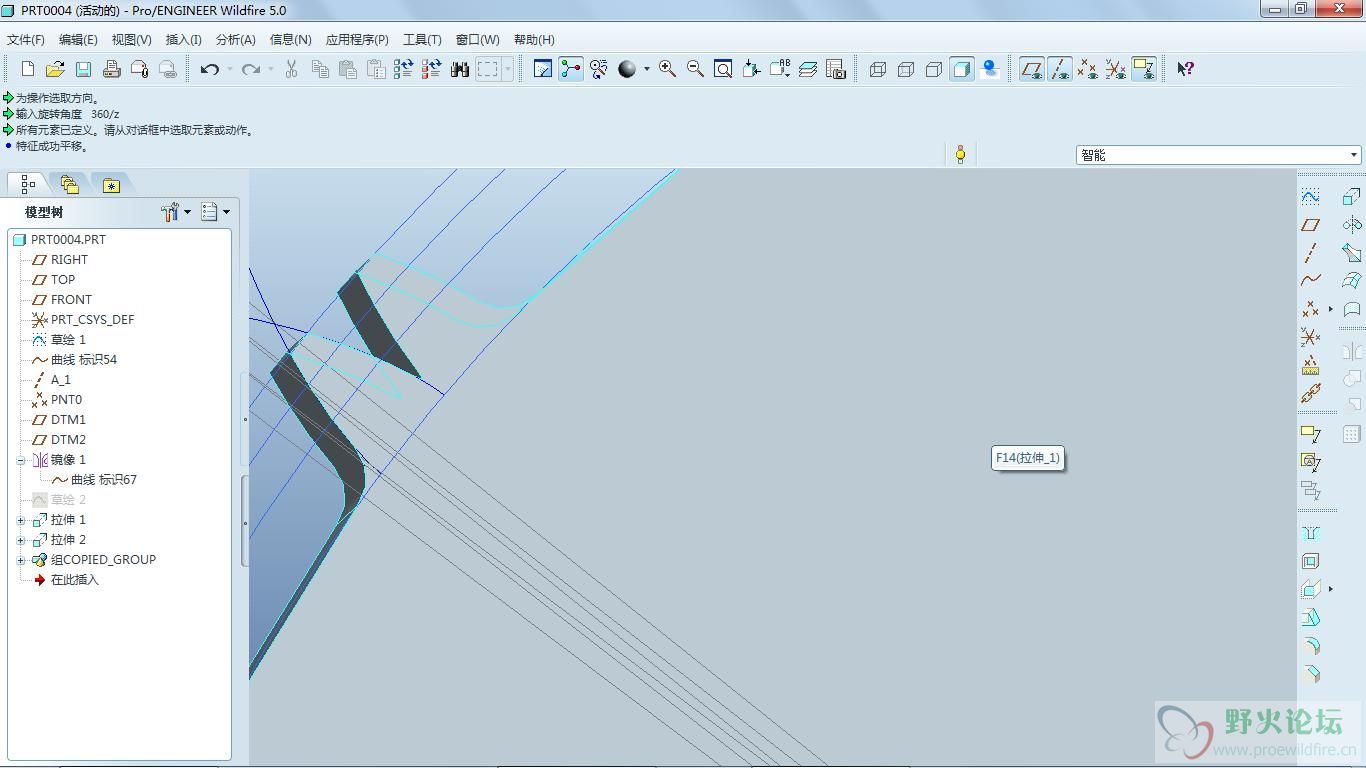This screenshot has height=768, width=1366.
Task: Regenerate the model
Action: click(403, 69)
